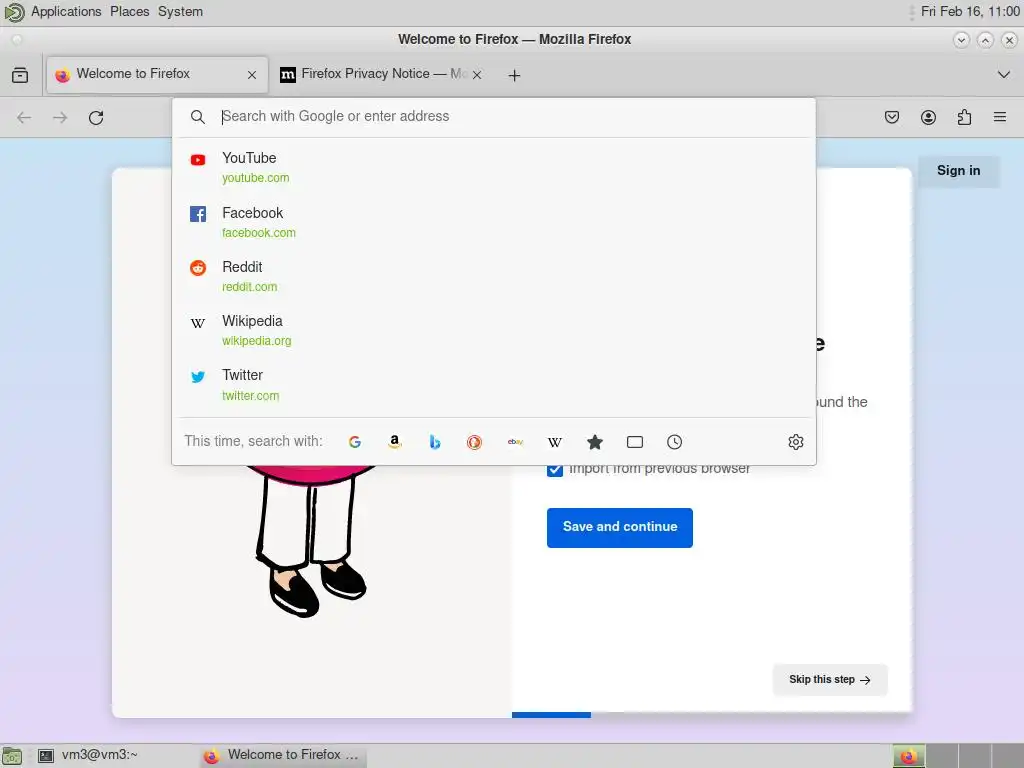Search this time with Amazon icon

tap(394, 442)
